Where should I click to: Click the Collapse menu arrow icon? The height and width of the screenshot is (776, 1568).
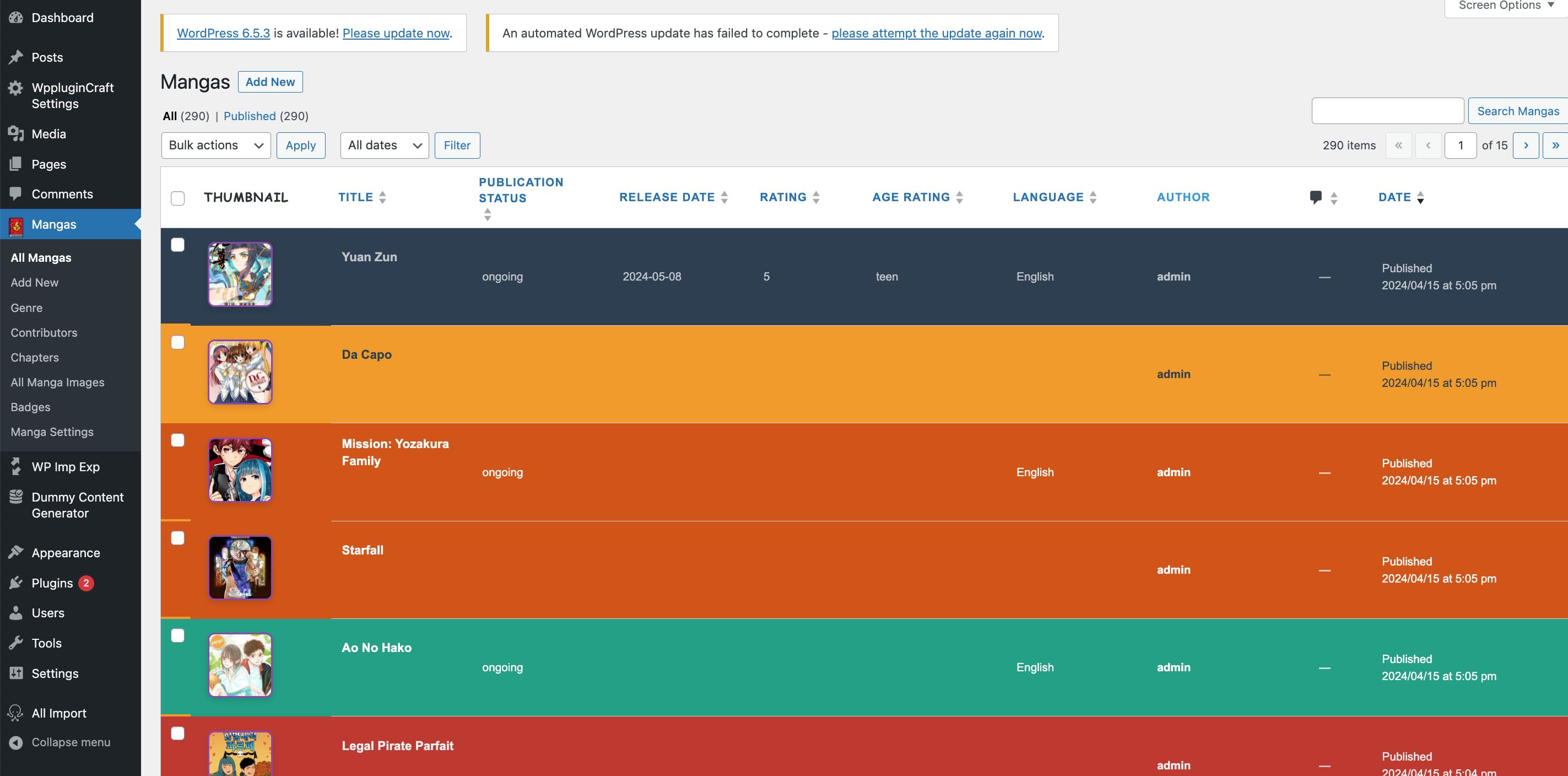coord(17,742)
